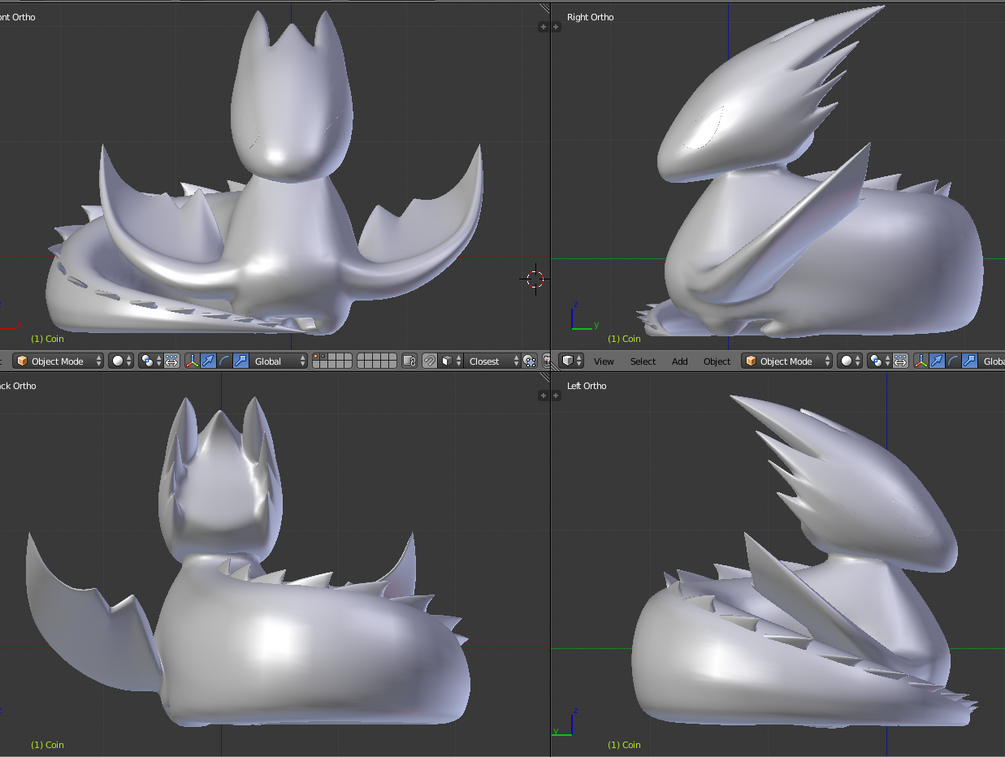Open viewport shading selector in Front Ortho header
The image size is (1005, 757).
coord(120,361)
